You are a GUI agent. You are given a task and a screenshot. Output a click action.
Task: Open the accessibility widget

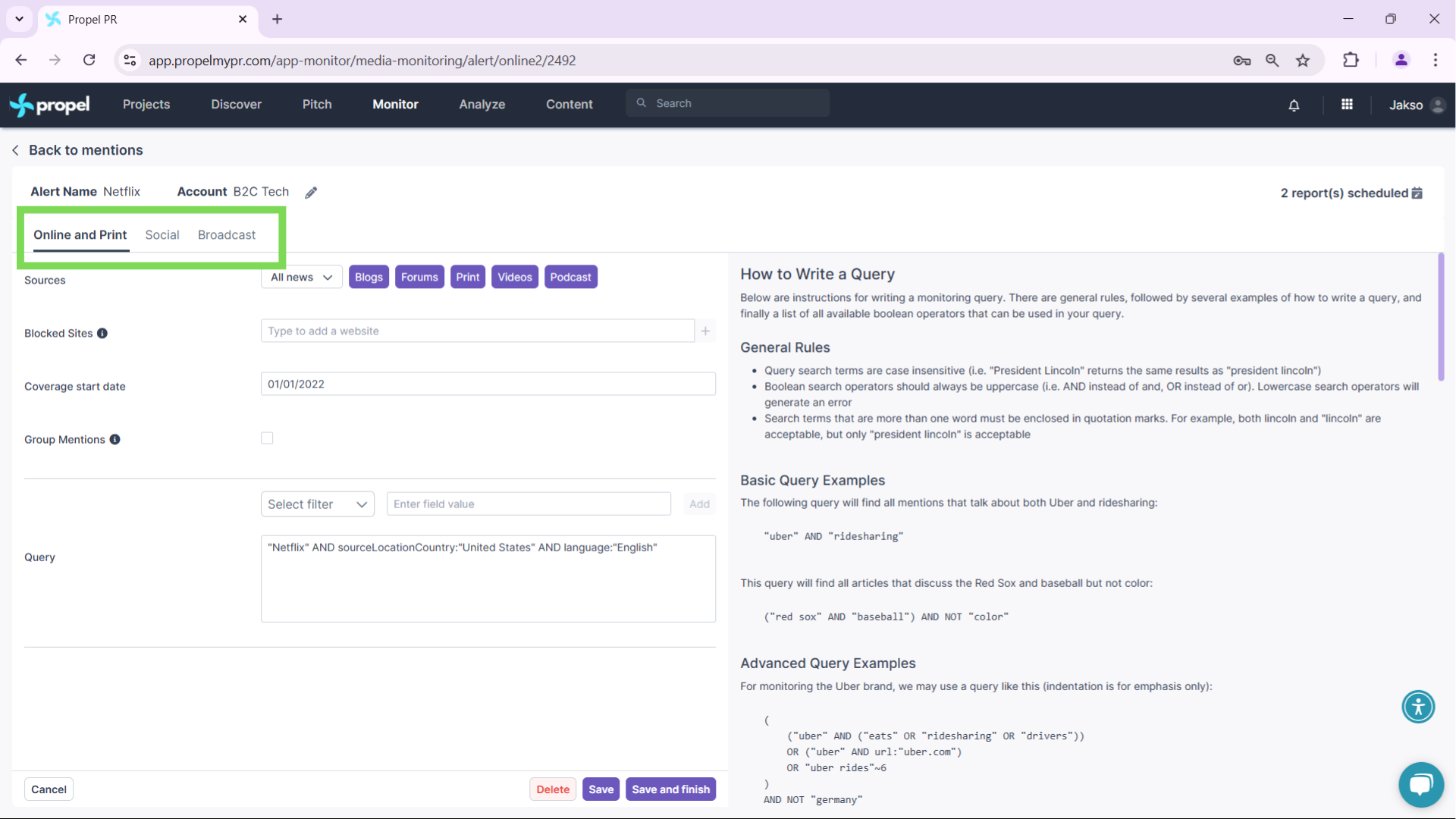coord(1418,707)
